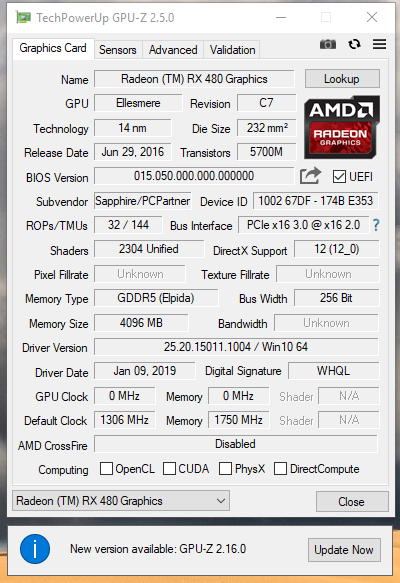400x583 pixels.
Task: Click the Update Now button
Action: pyautogui.click(x=344, y=550)
